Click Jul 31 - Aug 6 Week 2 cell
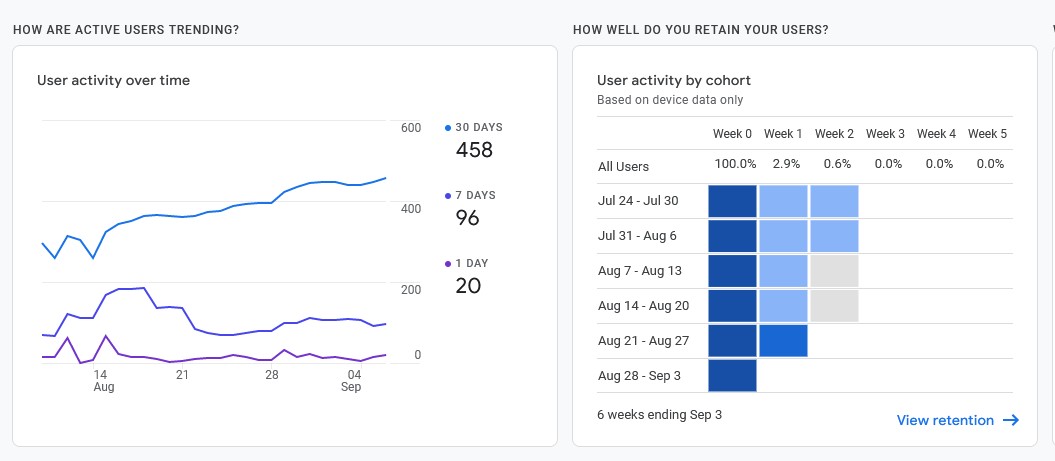The height and width of the screenshot is (461, 1055). tap(834, 236)
